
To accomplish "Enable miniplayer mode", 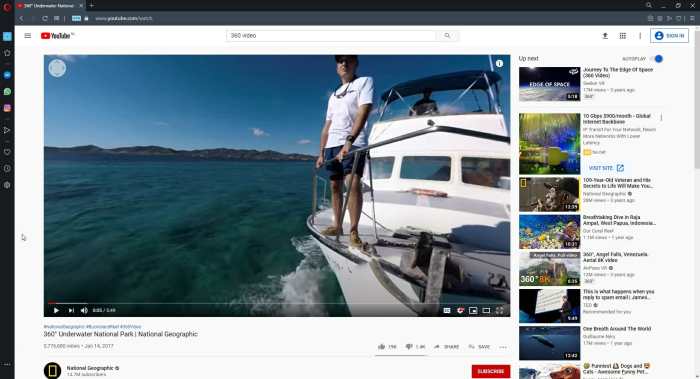I will point(473,310).
